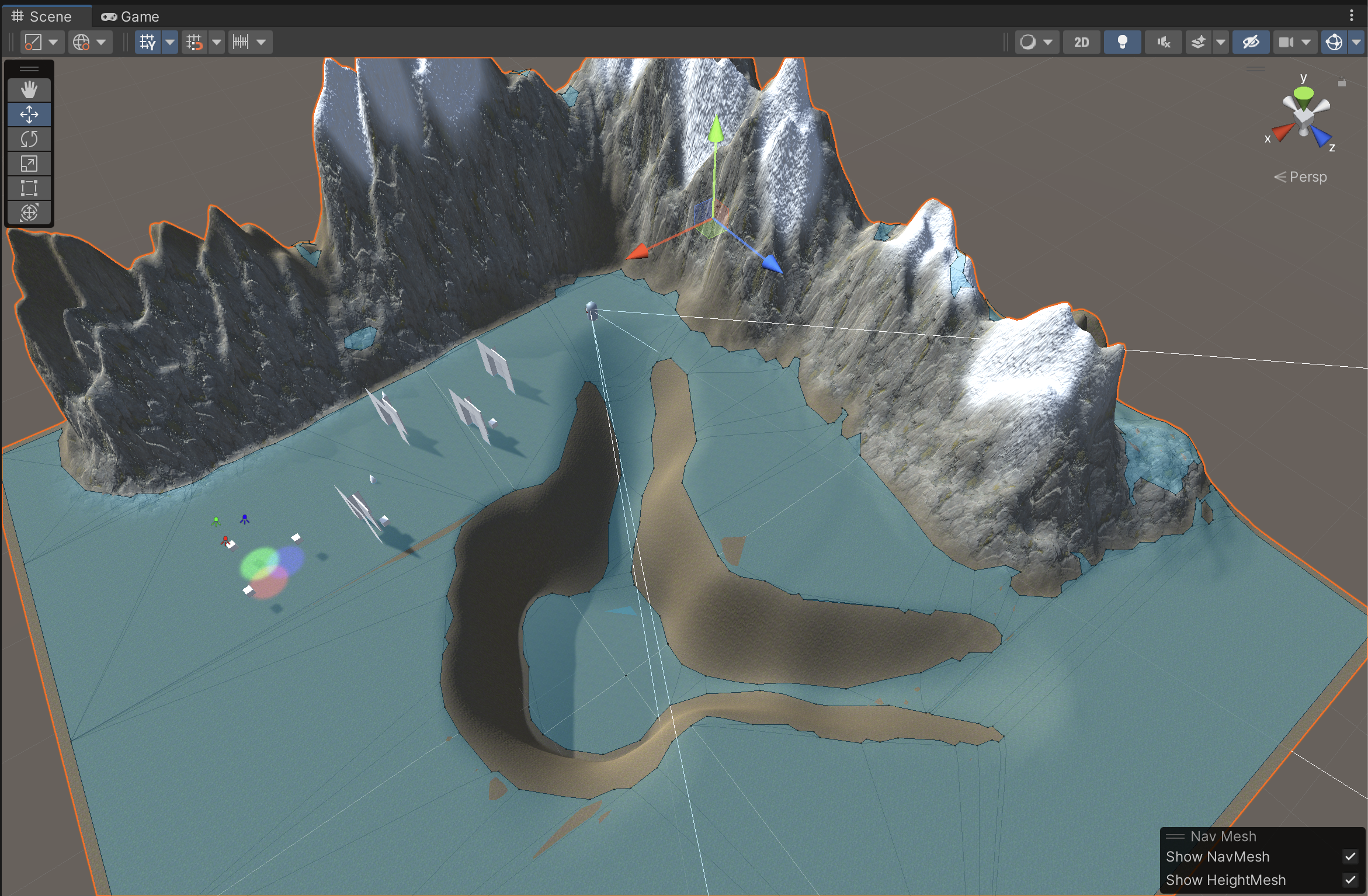The height and width of the screenshot is (896, 1368).
Task: Open the scene camera settings dropdown
Action: coord(1306,42)
